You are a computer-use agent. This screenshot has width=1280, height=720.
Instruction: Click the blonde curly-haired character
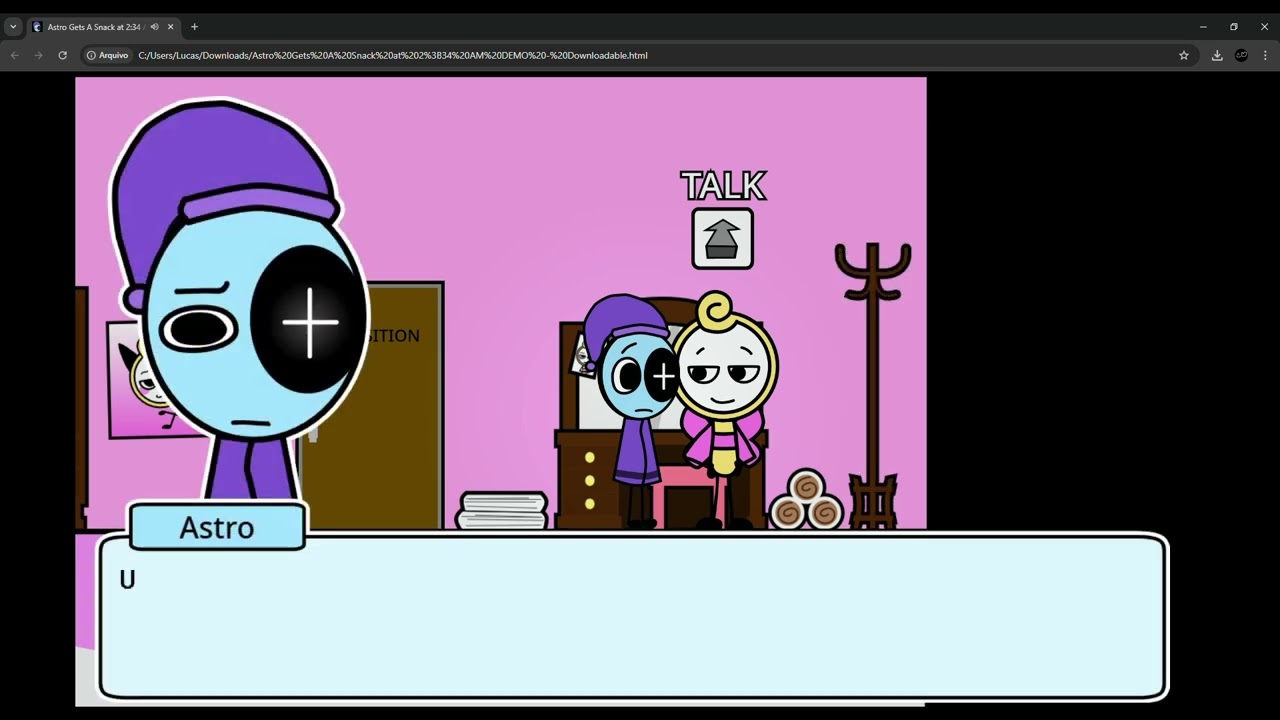point(725,410)
